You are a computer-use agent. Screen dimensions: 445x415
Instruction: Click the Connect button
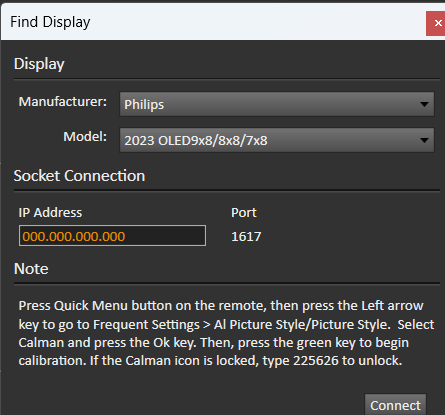click(395, 405)
